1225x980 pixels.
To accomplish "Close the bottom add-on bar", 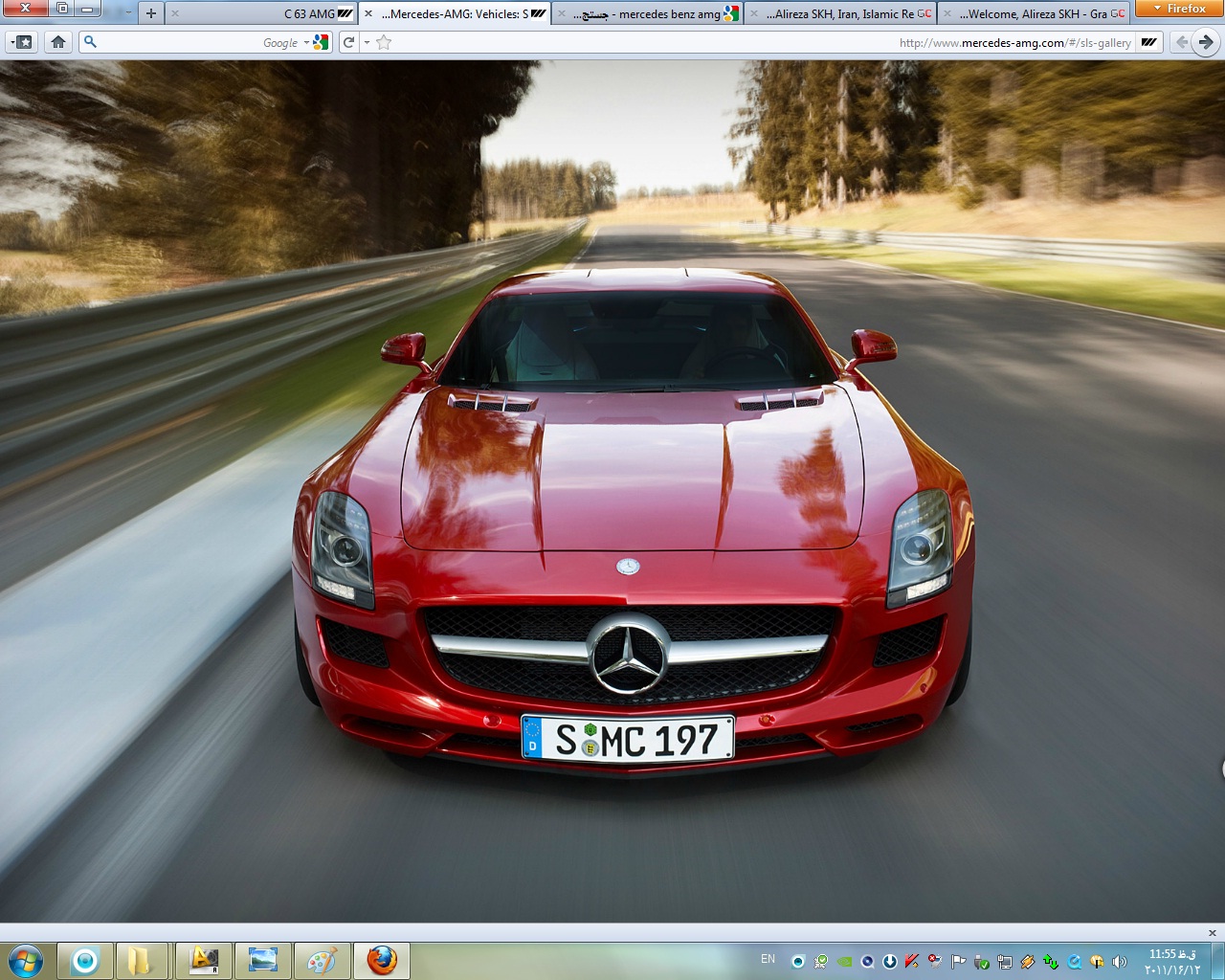I will [x=1213, y=932].
